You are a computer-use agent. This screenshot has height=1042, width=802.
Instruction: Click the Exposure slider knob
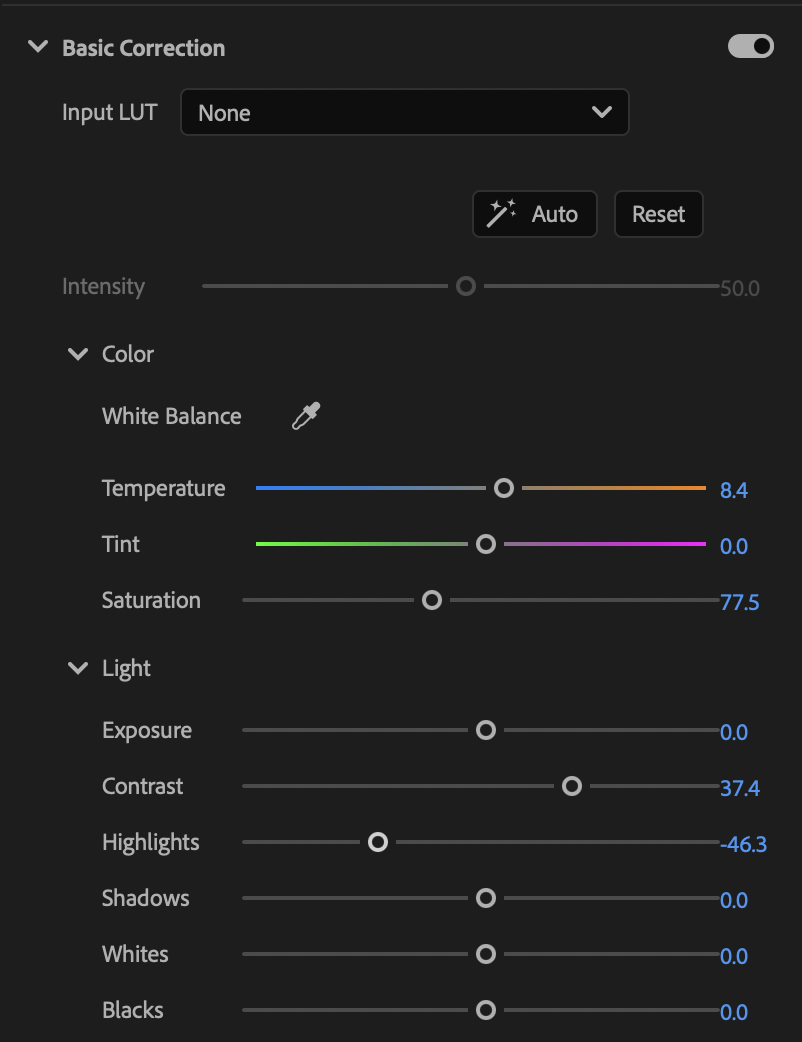(x=486, y=730)
